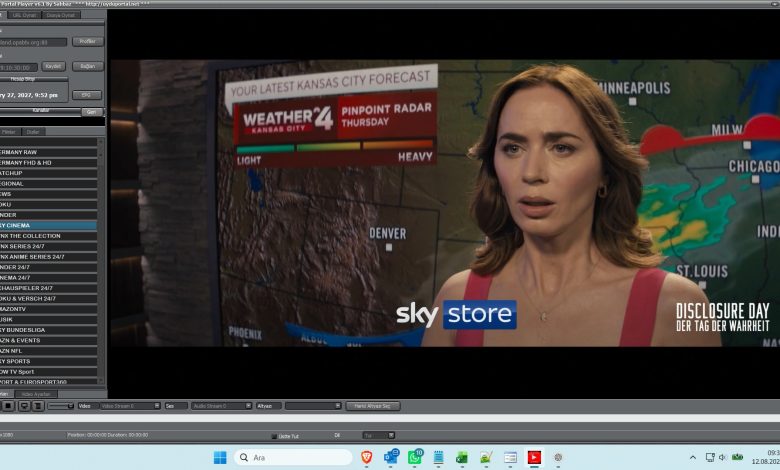Viewport: 780px width, 470px height.
Task: Select the AMAZONTV category
Action: point(48,309)
